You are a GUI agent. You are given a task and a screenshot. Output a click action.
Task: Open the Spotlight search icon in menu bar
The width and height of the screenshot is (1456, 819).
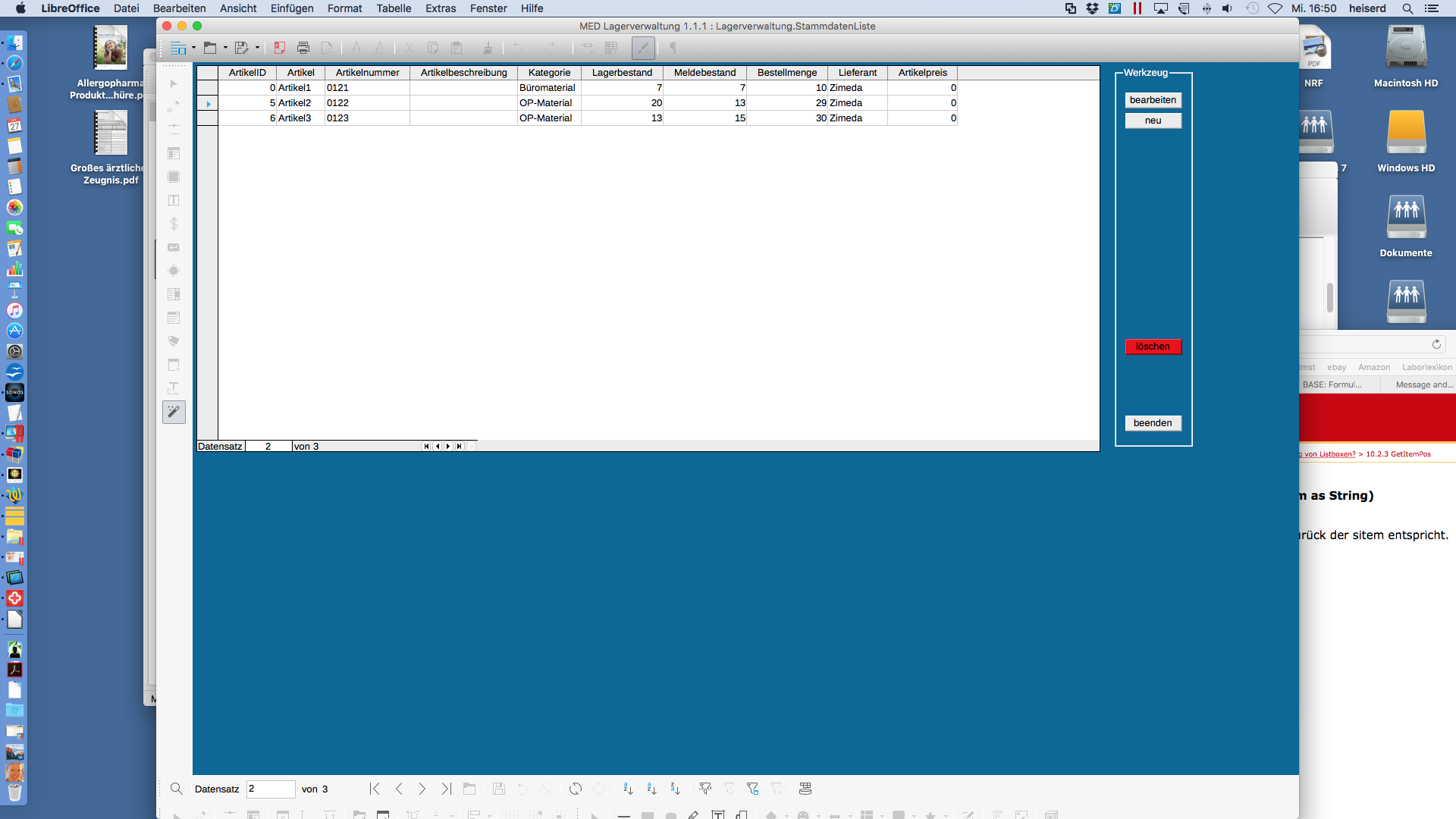click(1407, 8)
